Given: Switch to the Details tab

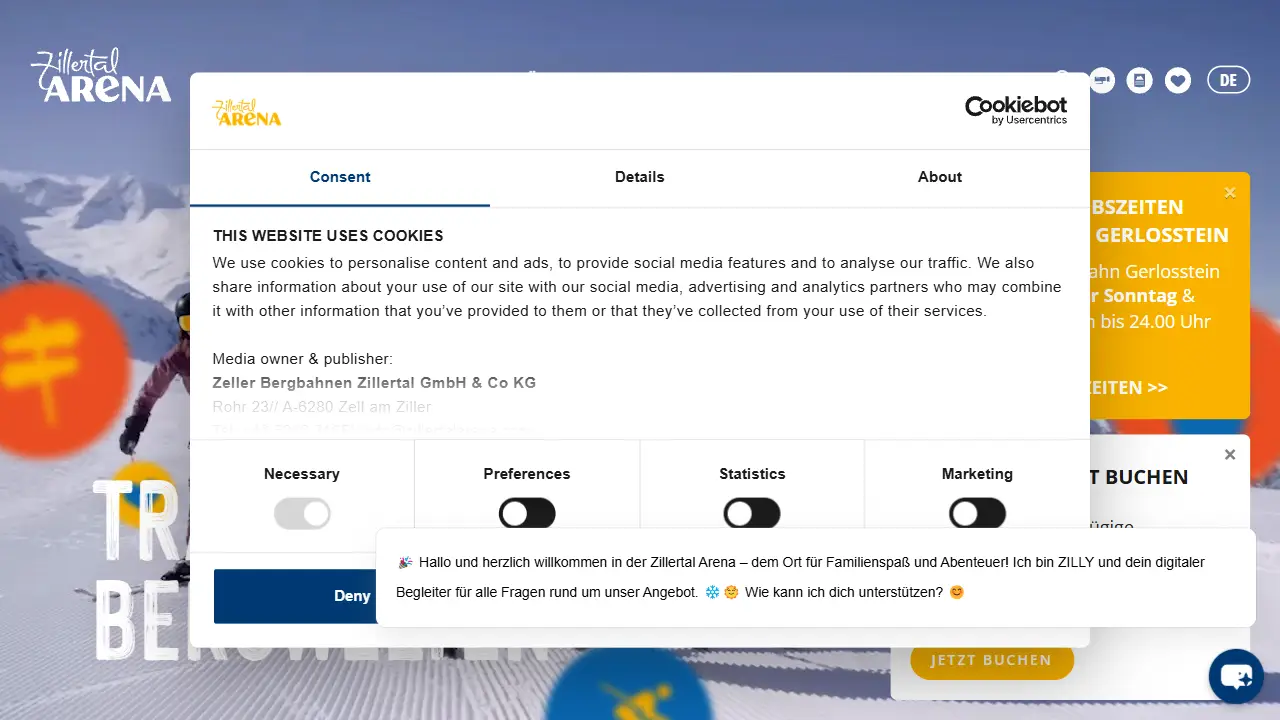Looking at the screenshot, I should (640, 177).
